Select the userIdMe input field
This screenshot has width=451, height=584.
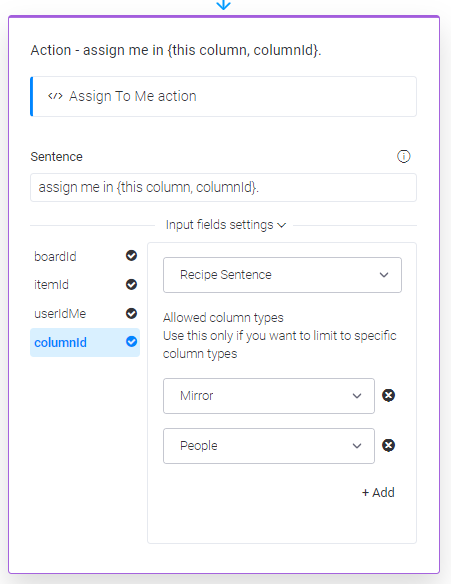[85, 314]
